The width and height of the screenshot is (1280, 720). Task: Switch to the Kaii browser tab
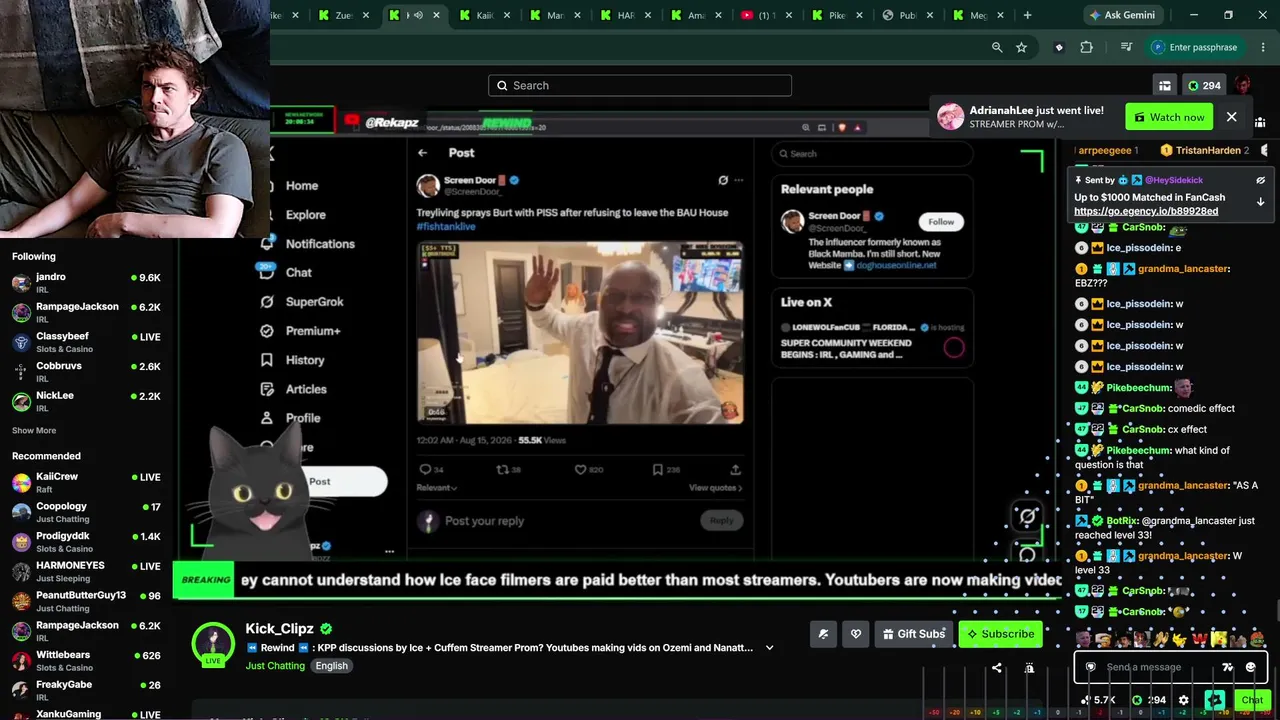pos(484,15)
